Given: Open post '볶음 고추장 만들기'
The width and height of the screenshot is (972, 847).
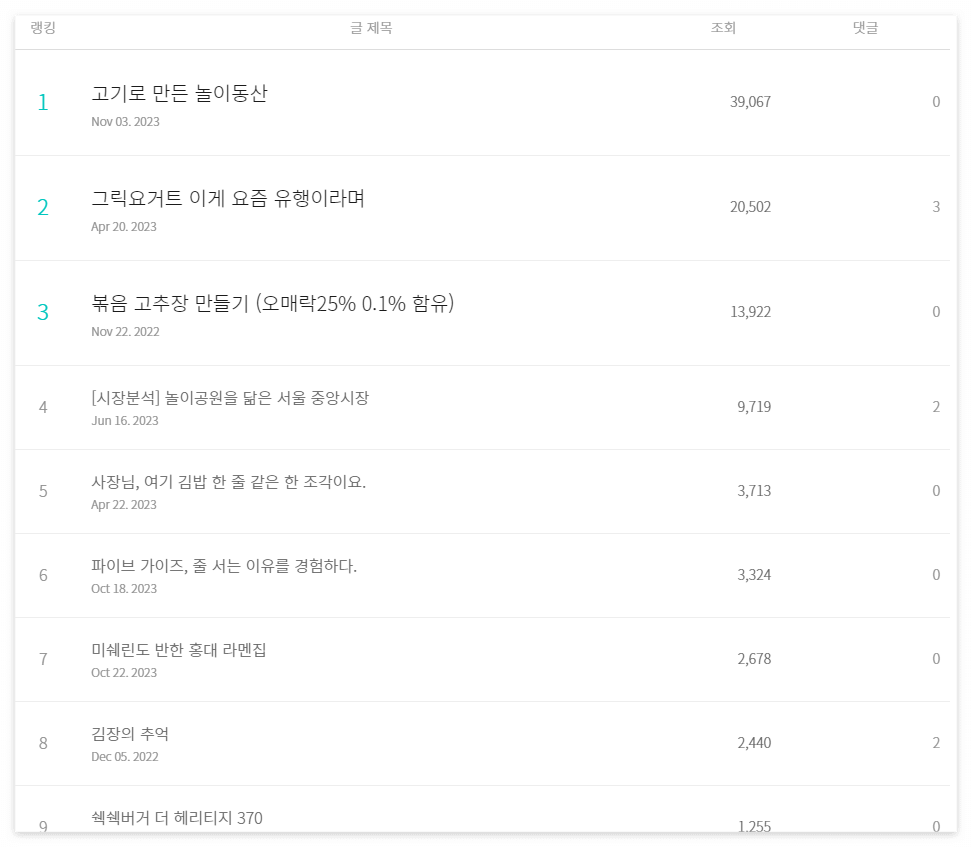Looking at the screenshot, I should tap(272, 304).
